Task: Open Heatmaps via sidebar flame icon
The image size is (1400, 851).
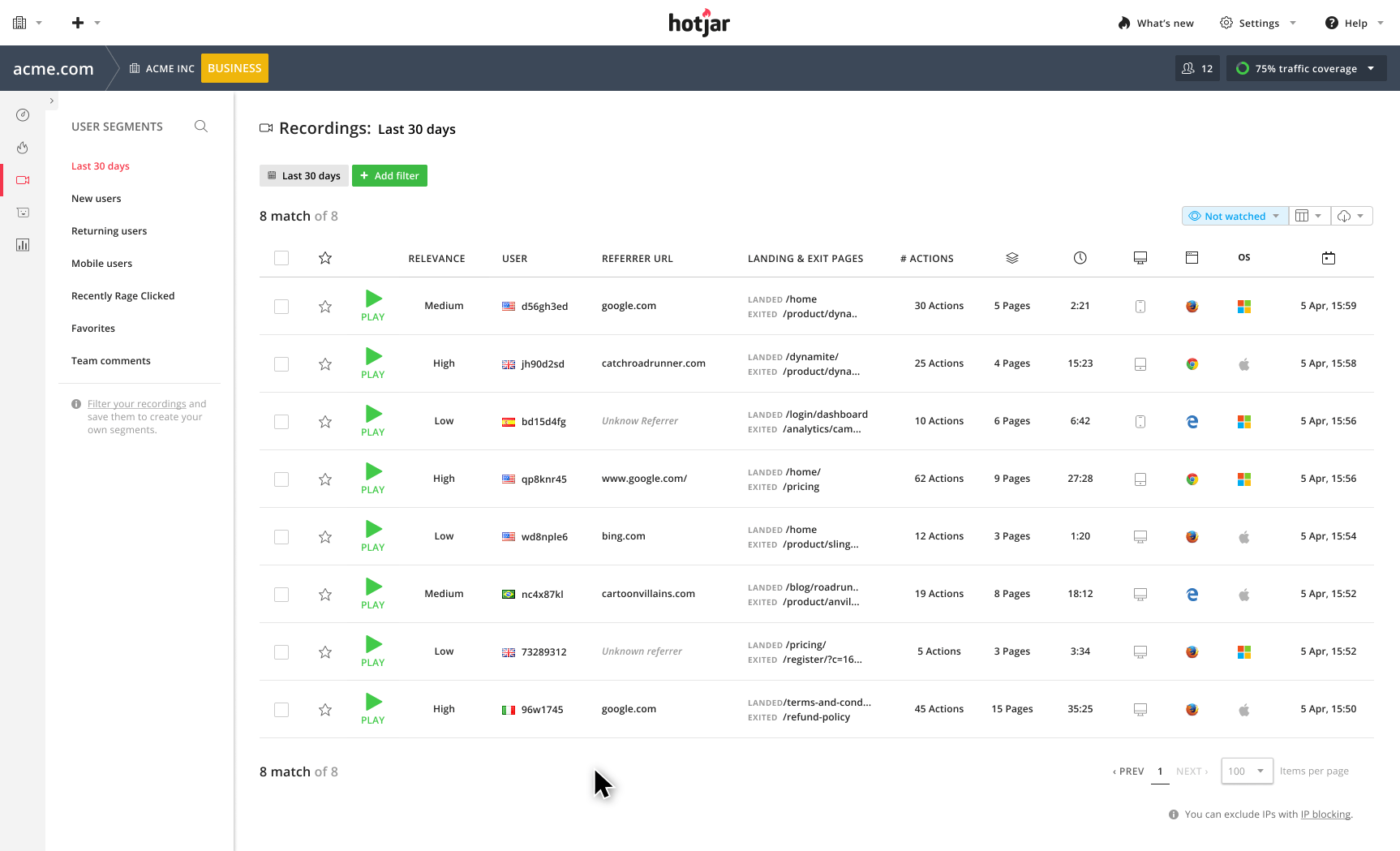Action: coord(23,148)
